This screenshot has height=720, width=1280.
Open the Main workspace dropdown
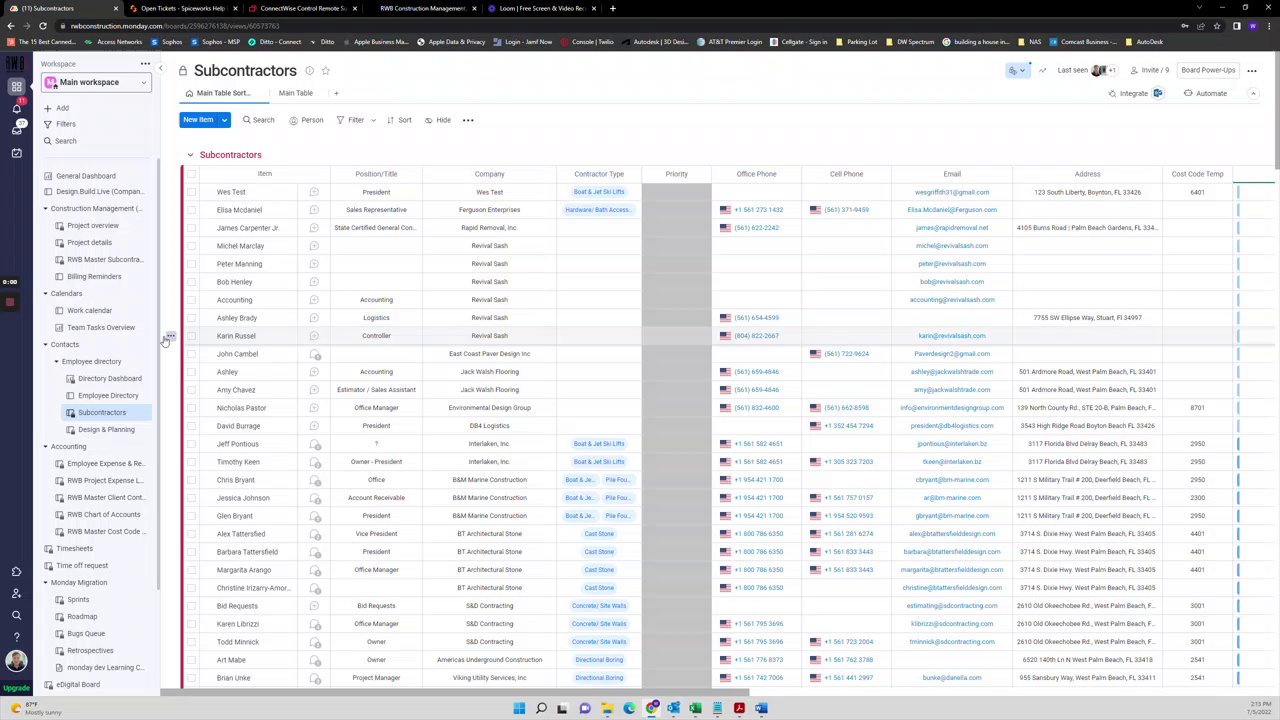click(97, 82)
